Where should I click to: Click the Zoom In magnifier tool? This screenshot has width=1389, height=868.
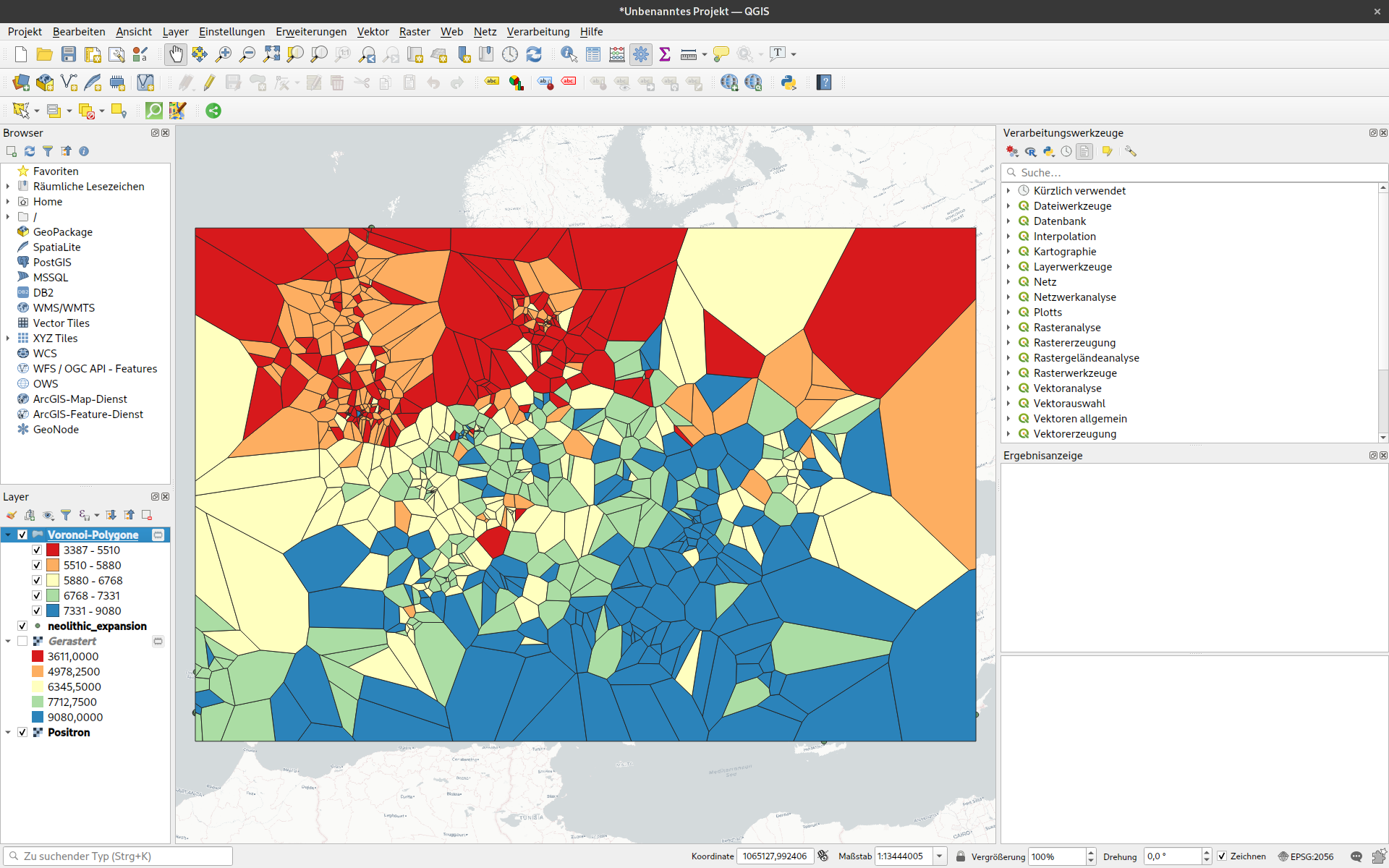point(224,54)
